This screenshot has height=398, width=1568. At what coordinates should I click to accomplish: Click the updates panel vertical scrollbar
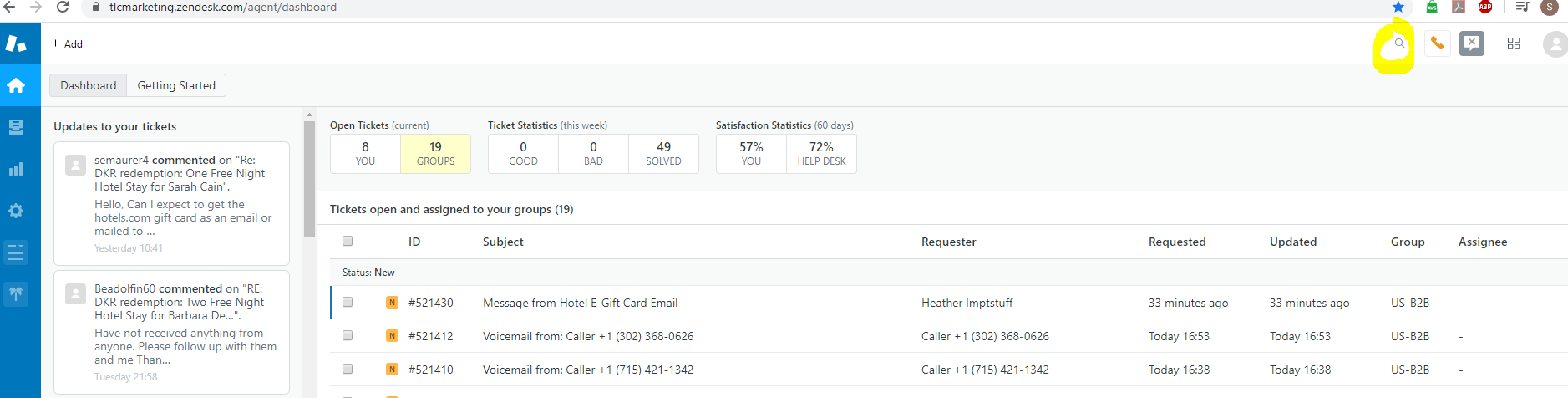tap(310, 180)
